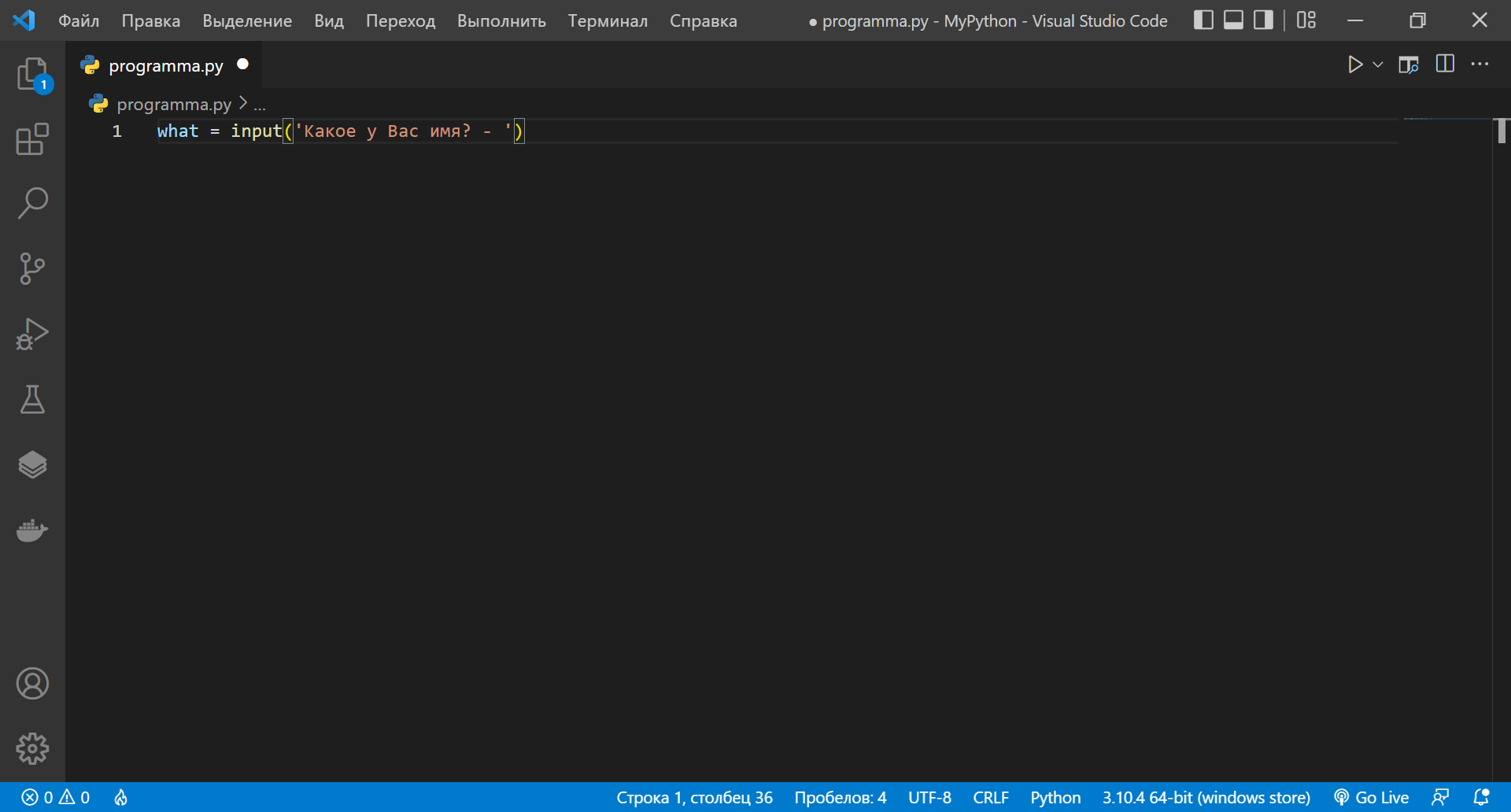Open the Терминал menu
This screenshot has height=812, width=1511.
point(608,21)
